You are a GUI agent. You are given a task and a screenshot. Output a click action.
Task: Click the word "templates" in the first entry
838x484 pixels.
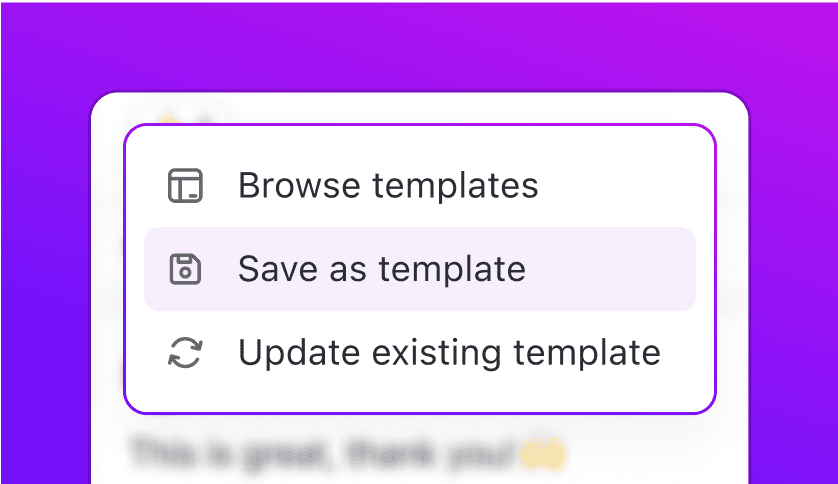point(455,186)
